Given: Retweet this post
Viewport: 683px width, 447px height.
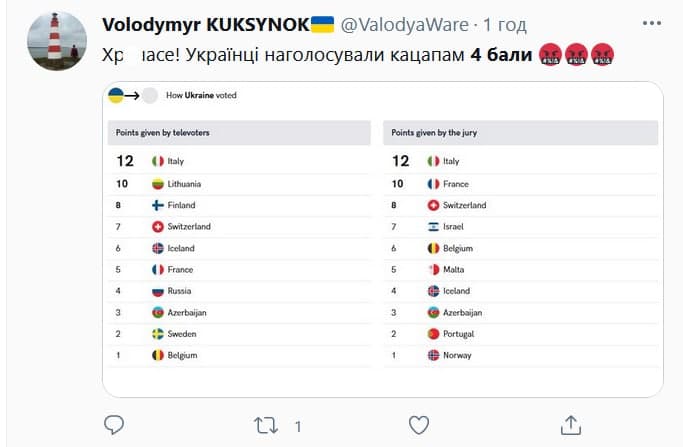Looking at the screenshot, I should (266, 424).
